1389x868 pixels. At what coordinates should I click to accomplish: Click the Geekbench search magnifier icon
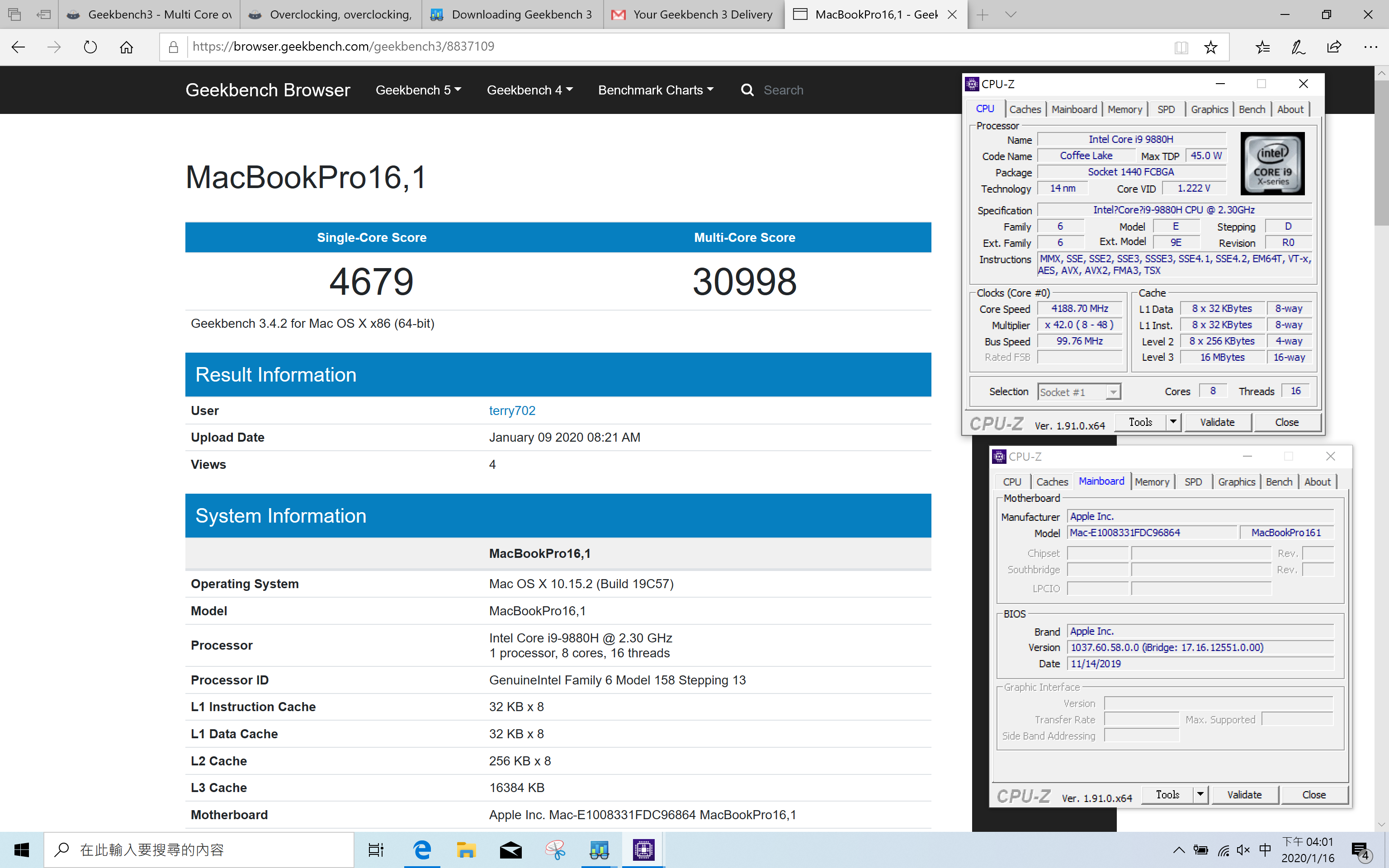[x=747, y=90]
